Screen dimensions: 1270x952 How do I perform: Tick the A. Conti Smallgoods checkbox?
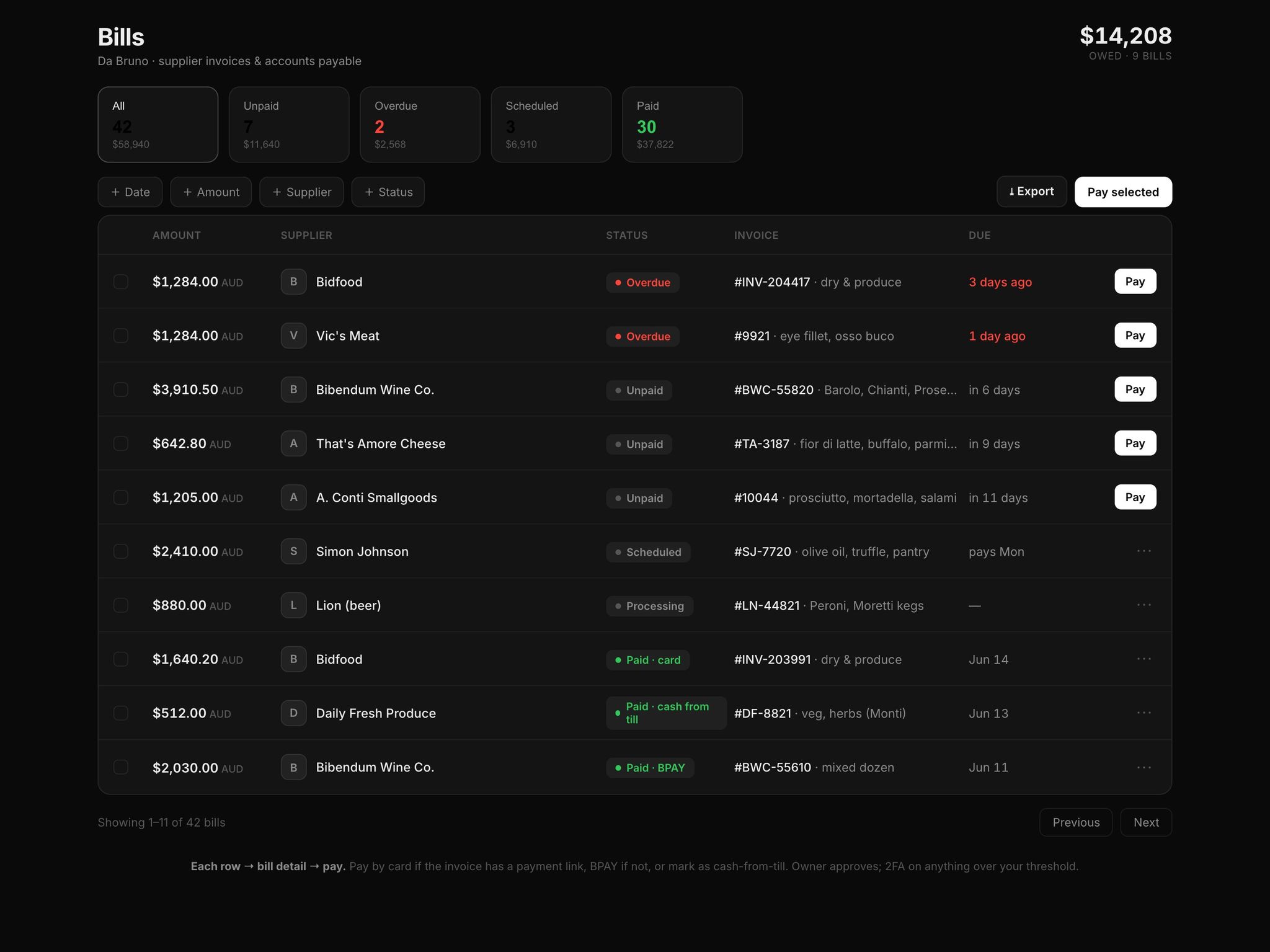coord(121,497)
